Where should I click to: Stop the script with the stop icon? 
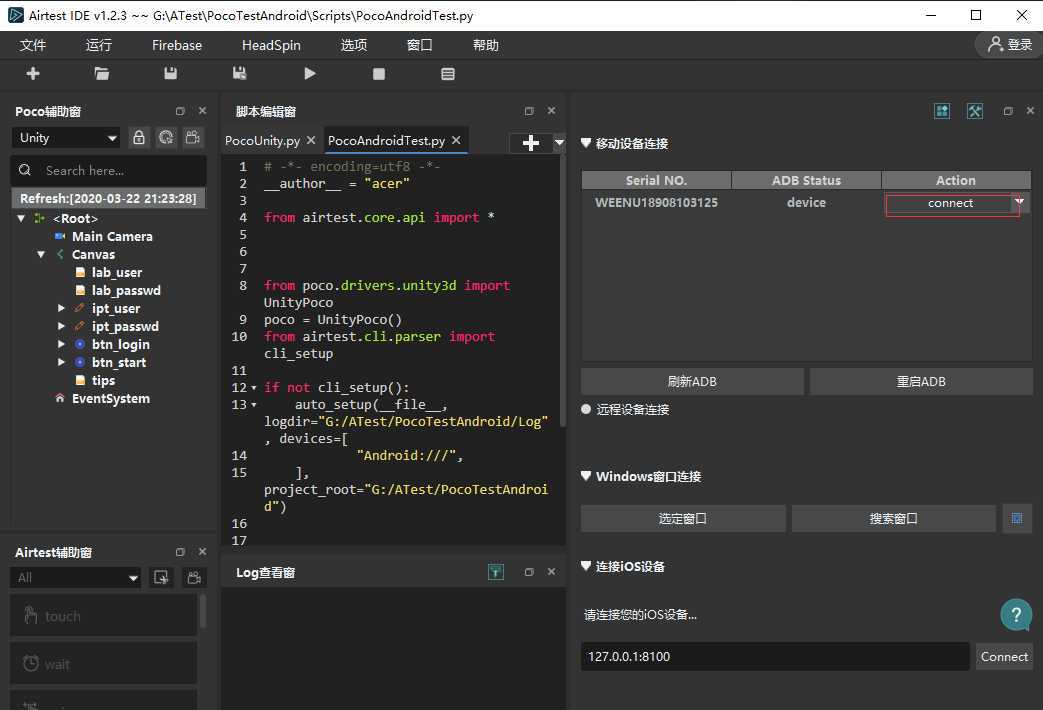point(379,74)
